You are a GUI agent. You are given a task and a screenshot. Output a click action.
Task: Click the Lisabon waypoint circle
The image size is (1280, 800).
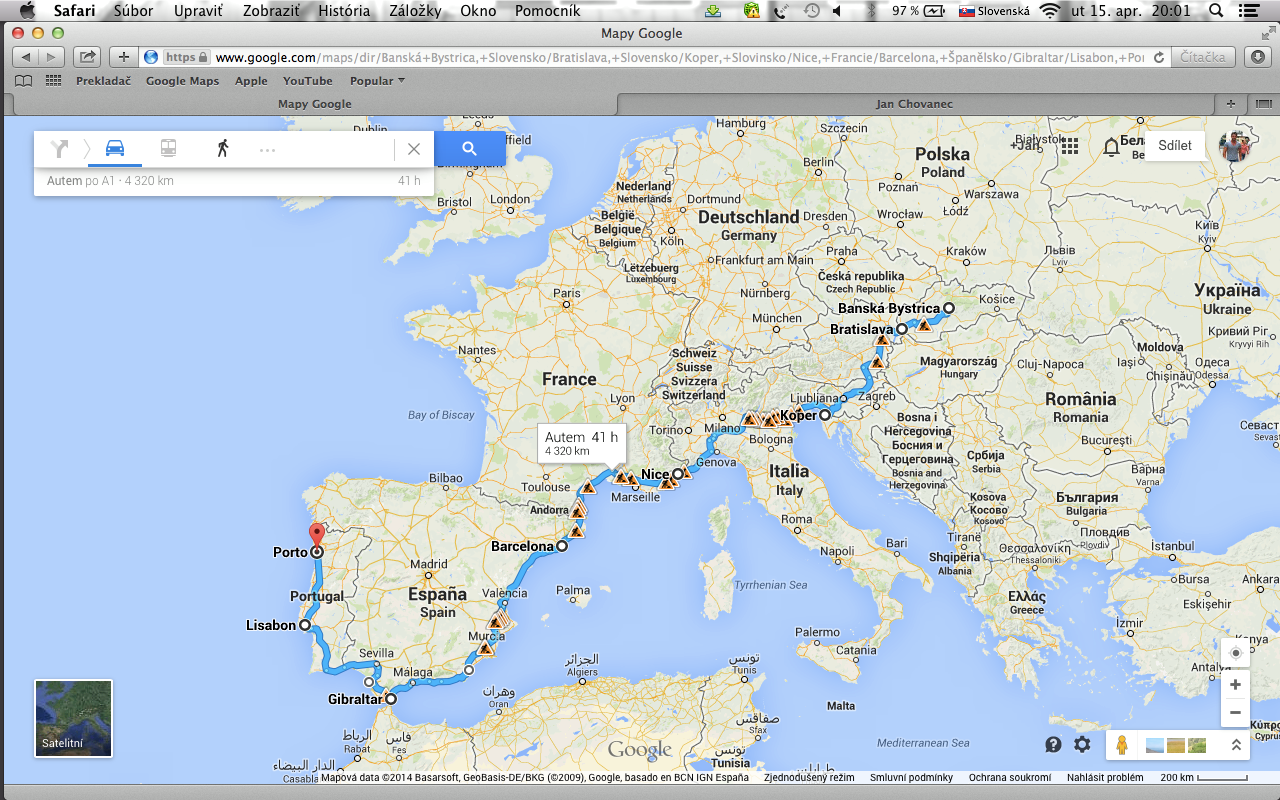click(304, 626)
